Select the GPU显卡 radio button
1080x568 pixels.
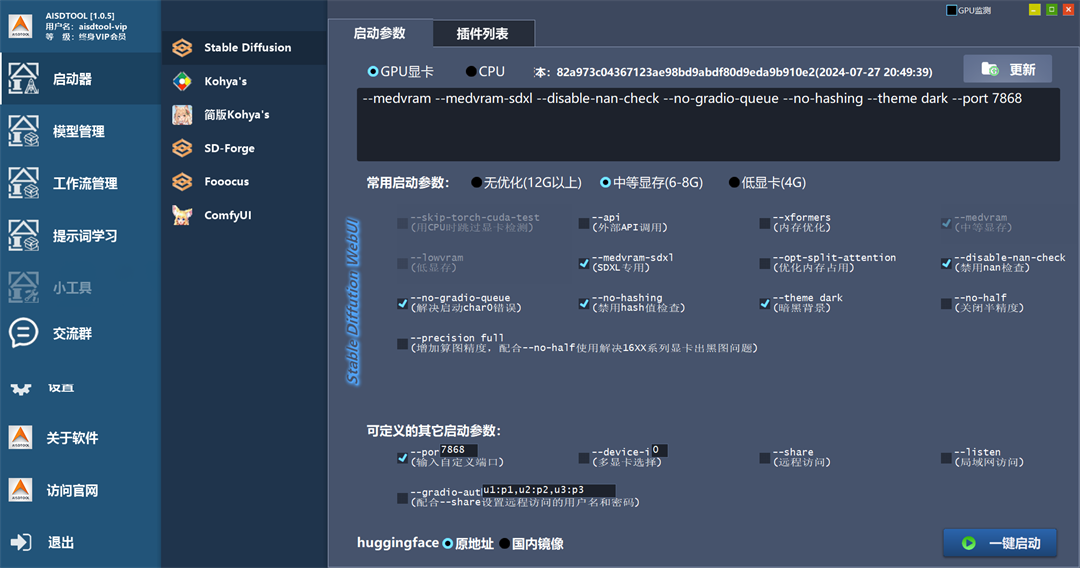(373, 72)
